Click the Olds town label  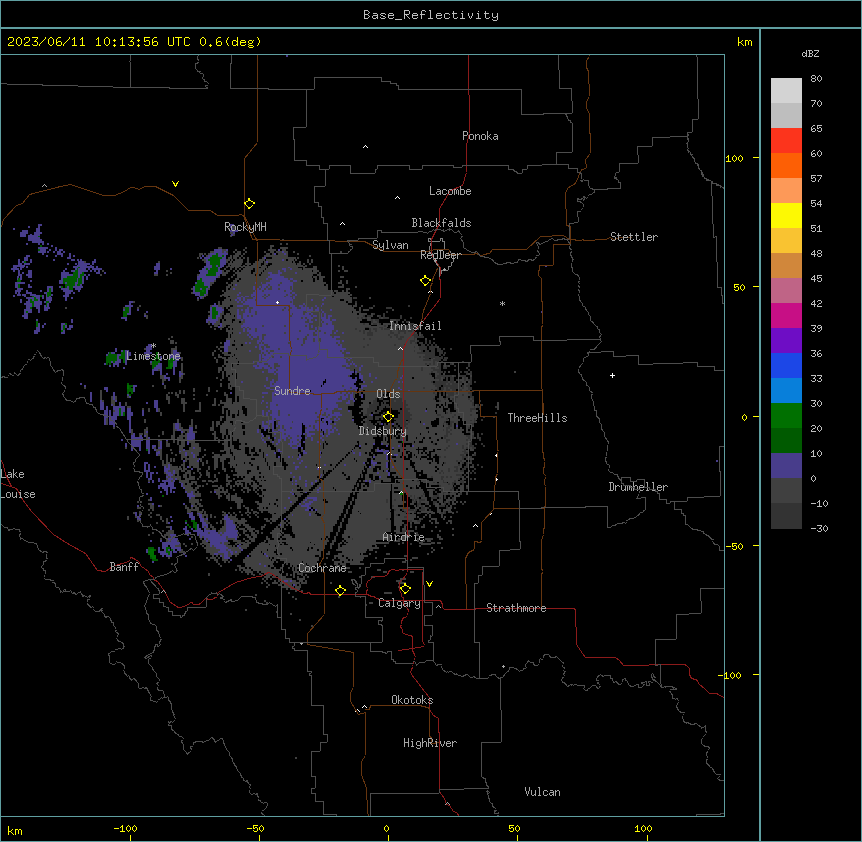pos(388,394)
